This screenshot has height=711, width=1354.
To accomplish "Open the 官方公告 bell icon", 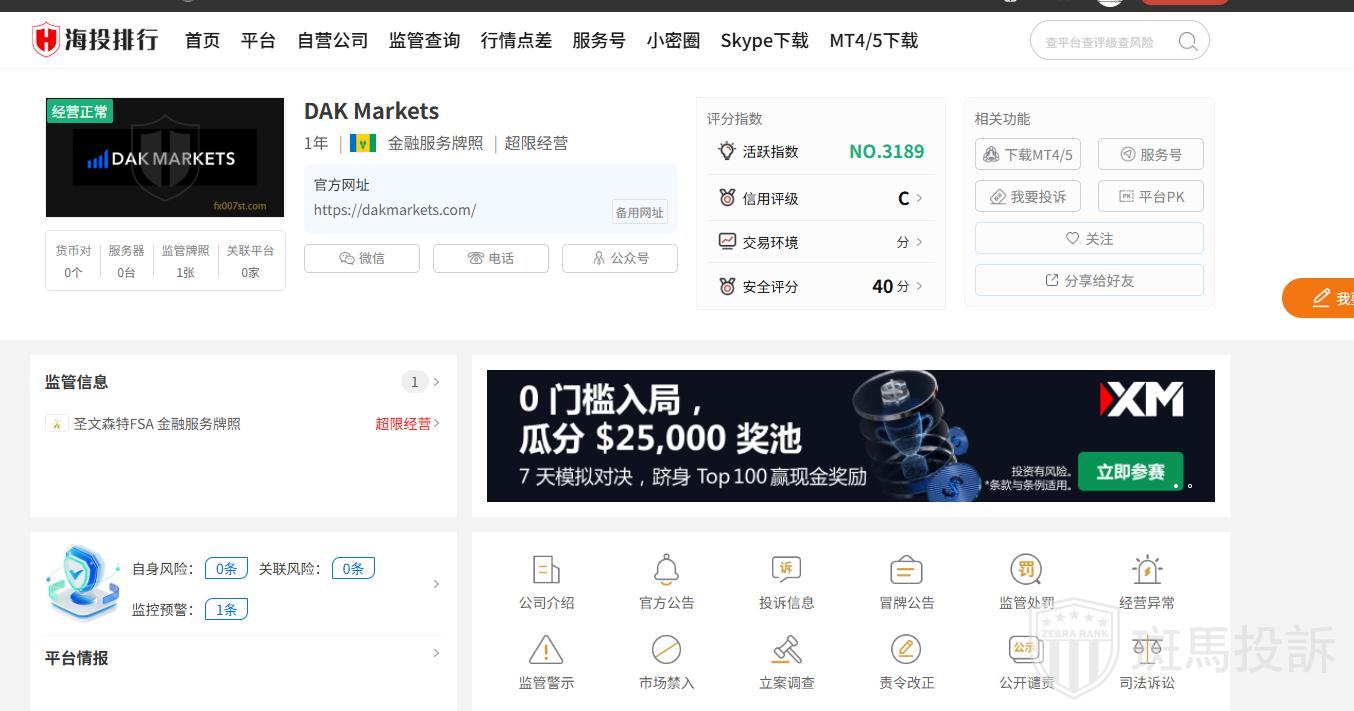I will coord(666,569).
